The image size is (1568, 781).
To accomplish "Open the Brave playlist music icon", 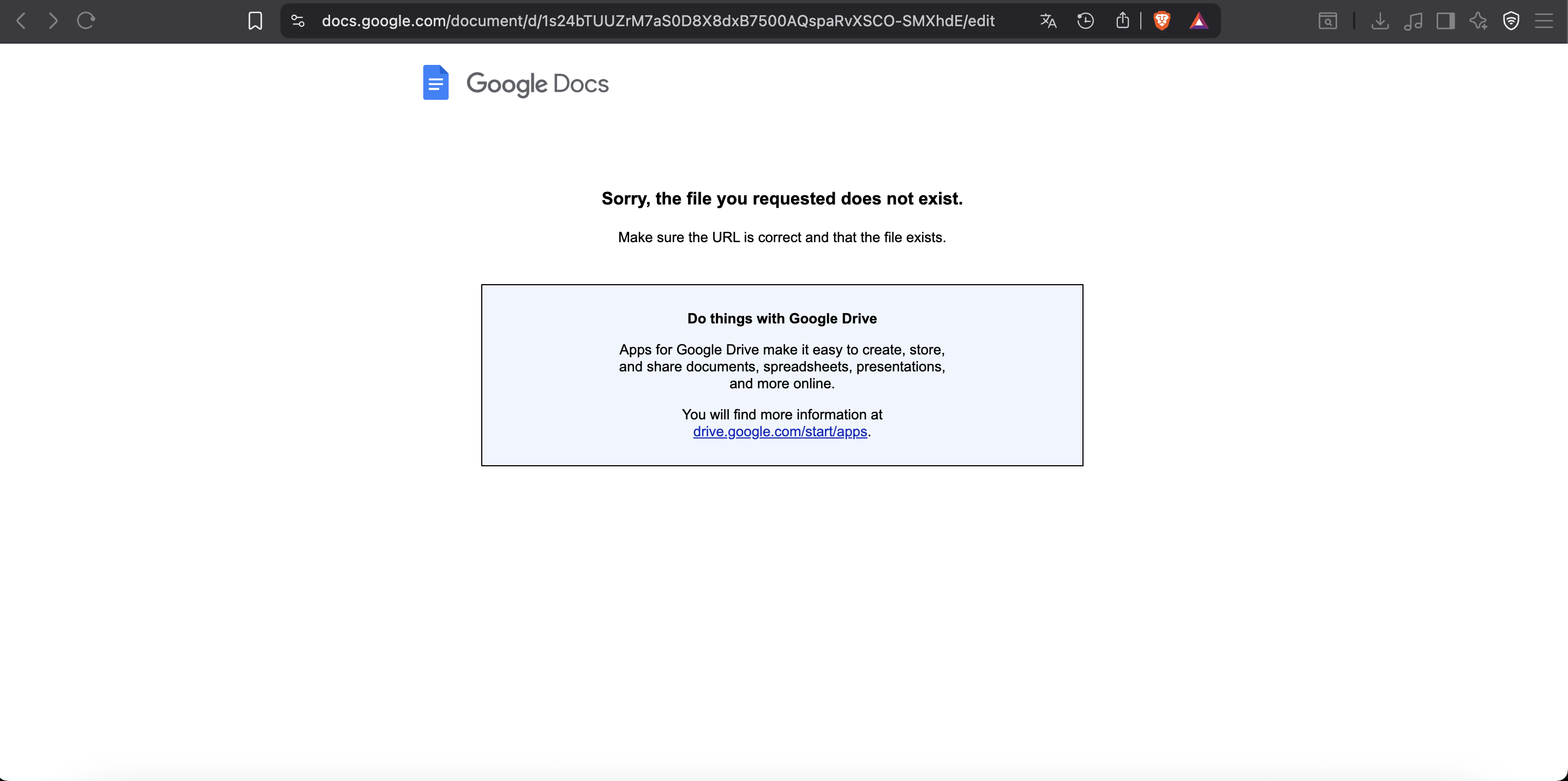I will pos(1413,21).
